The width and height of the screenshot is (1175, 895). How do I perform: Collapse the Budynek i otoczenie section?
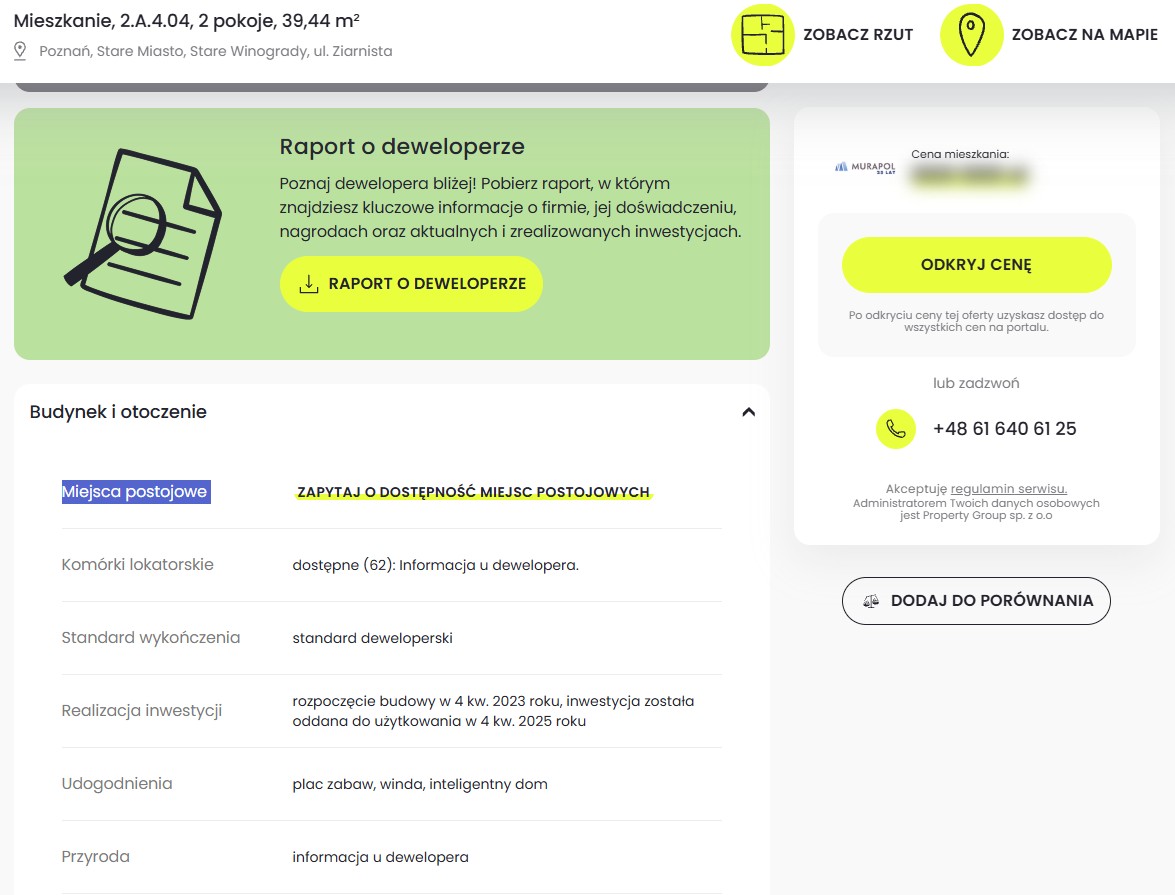click(748, 412)
